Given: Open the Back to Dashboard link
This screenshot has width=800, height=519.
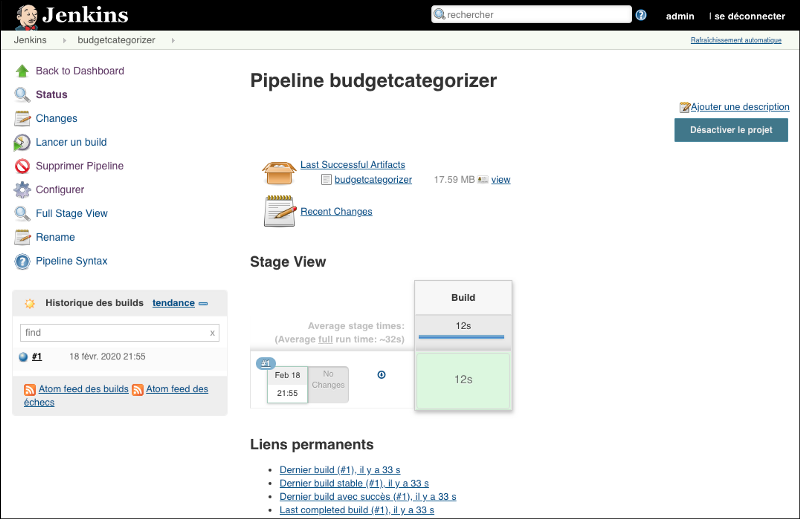Looking at the screenshot, I should pyautogui.click(x=80, y=71).
